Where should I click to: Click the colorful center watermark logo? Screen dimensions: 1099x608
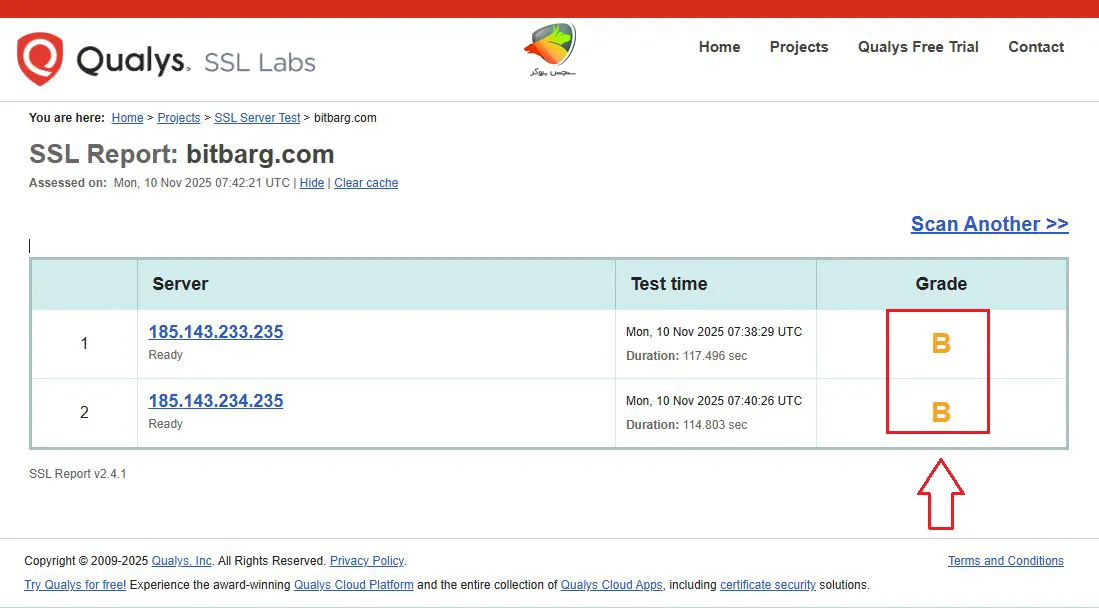click(x=550, y=49)
